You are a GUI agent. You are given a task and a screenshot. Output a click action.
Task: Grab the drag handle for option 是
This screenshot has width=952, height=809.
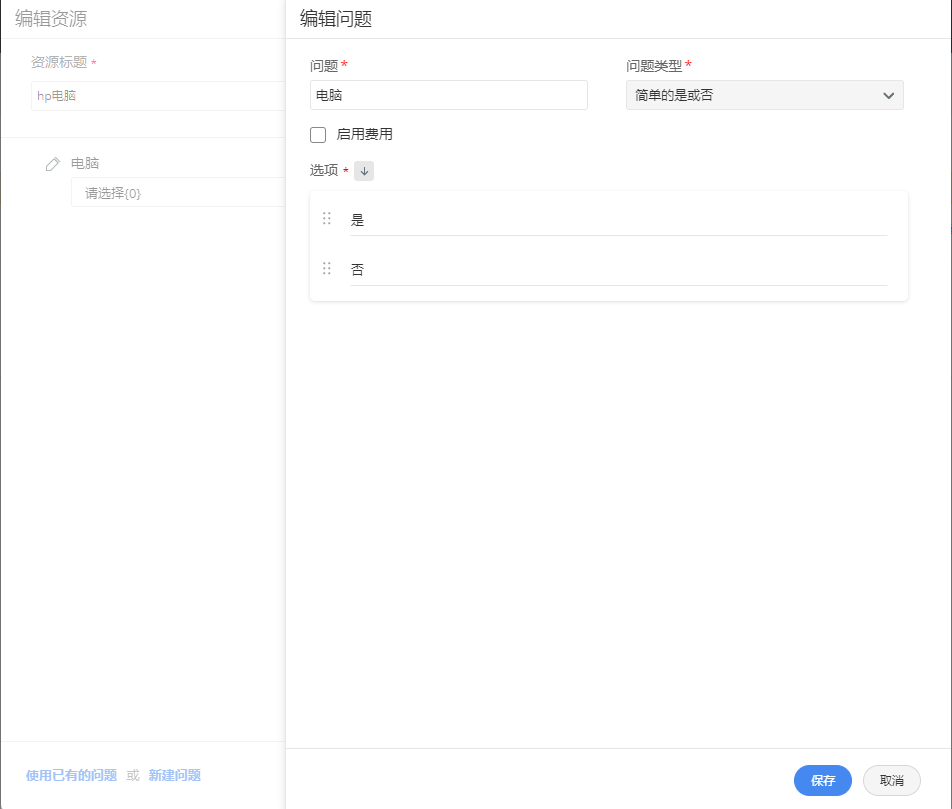point(327,219)
